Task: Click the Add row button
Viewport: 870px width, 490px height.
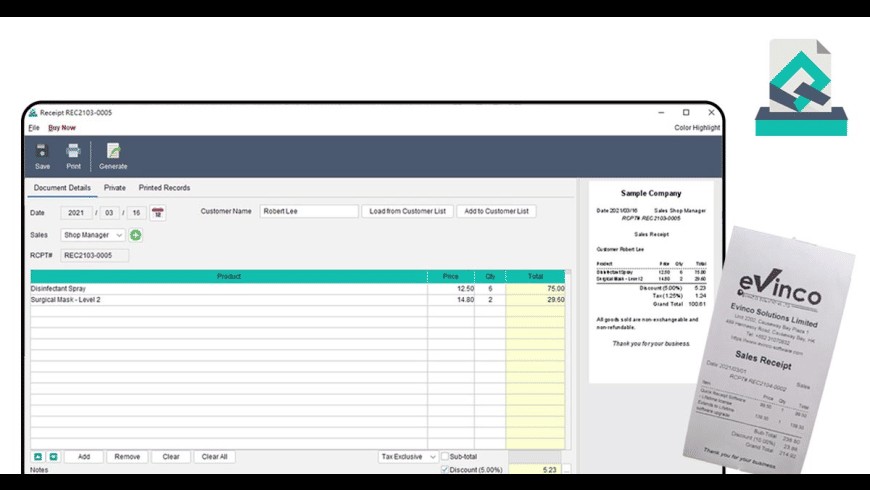Action: pyautogui.click(x=84, y=457)
